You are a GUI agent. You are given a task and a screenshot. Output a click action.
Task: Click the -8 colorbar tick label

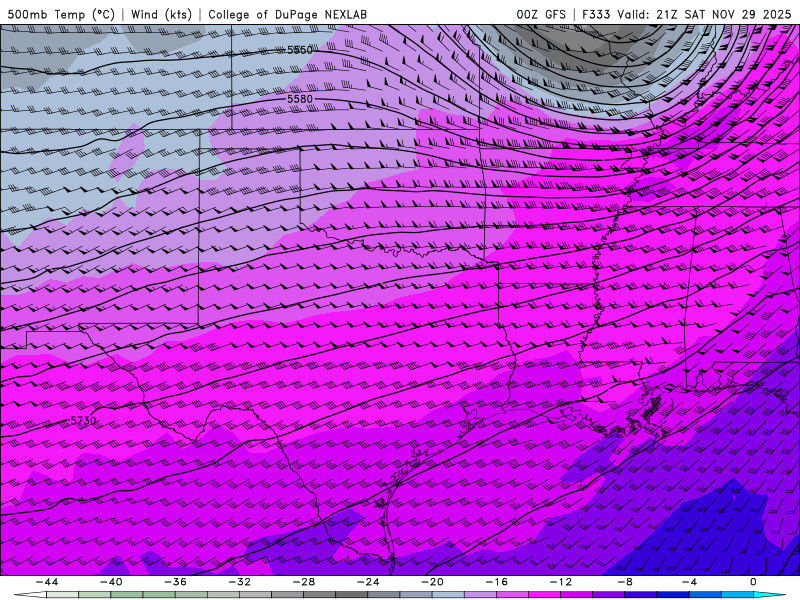[626, 582]
